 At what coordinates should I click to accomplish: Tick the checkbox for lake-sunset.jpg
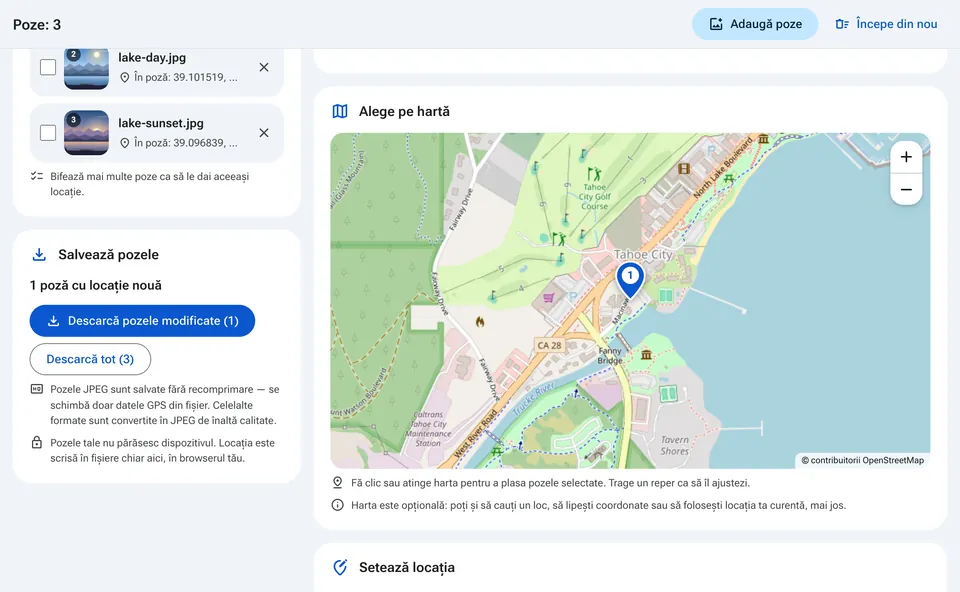click(48, 132)
